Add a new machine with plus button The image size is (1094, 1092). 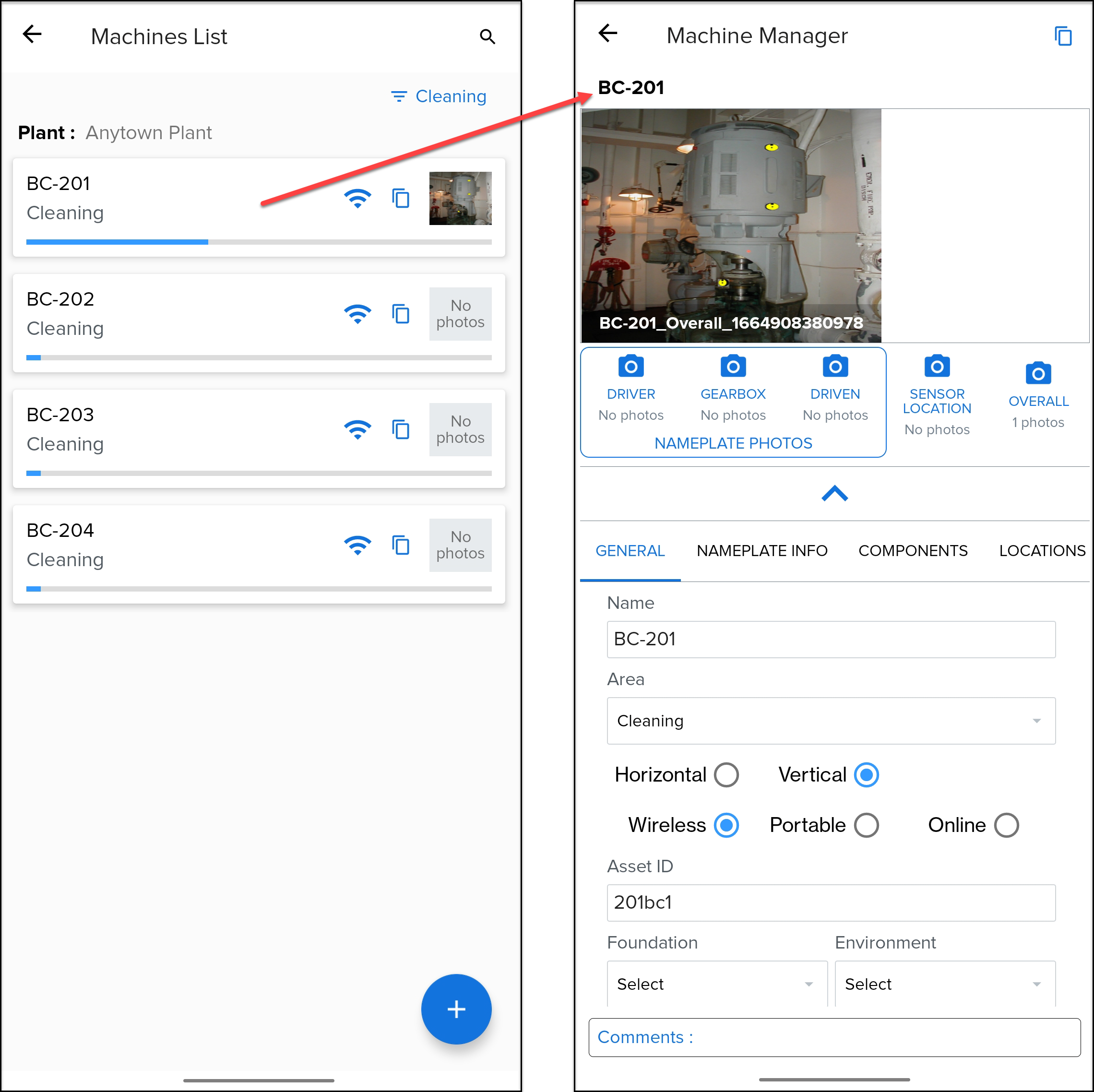click(x=456, y=1009)
